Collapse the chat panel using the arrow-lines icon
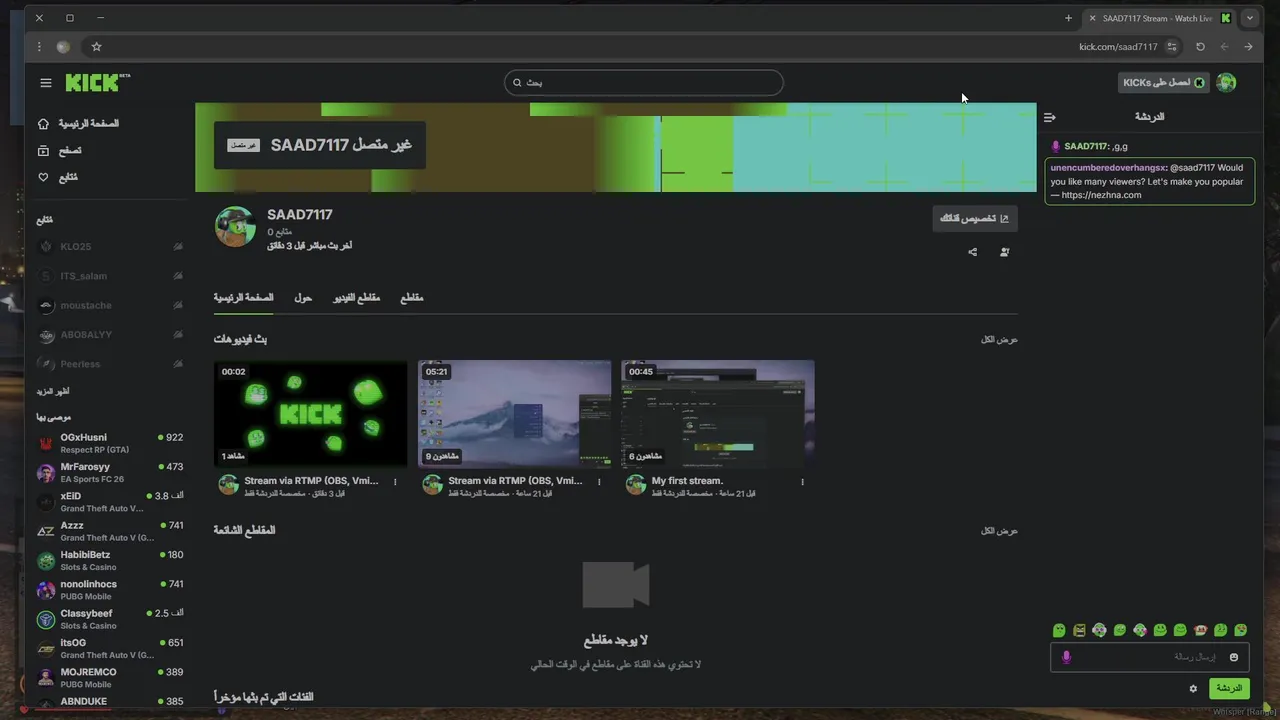The height and width of the screenshot is (720, 1280). pyautogui.click(x=1050, y=117)
